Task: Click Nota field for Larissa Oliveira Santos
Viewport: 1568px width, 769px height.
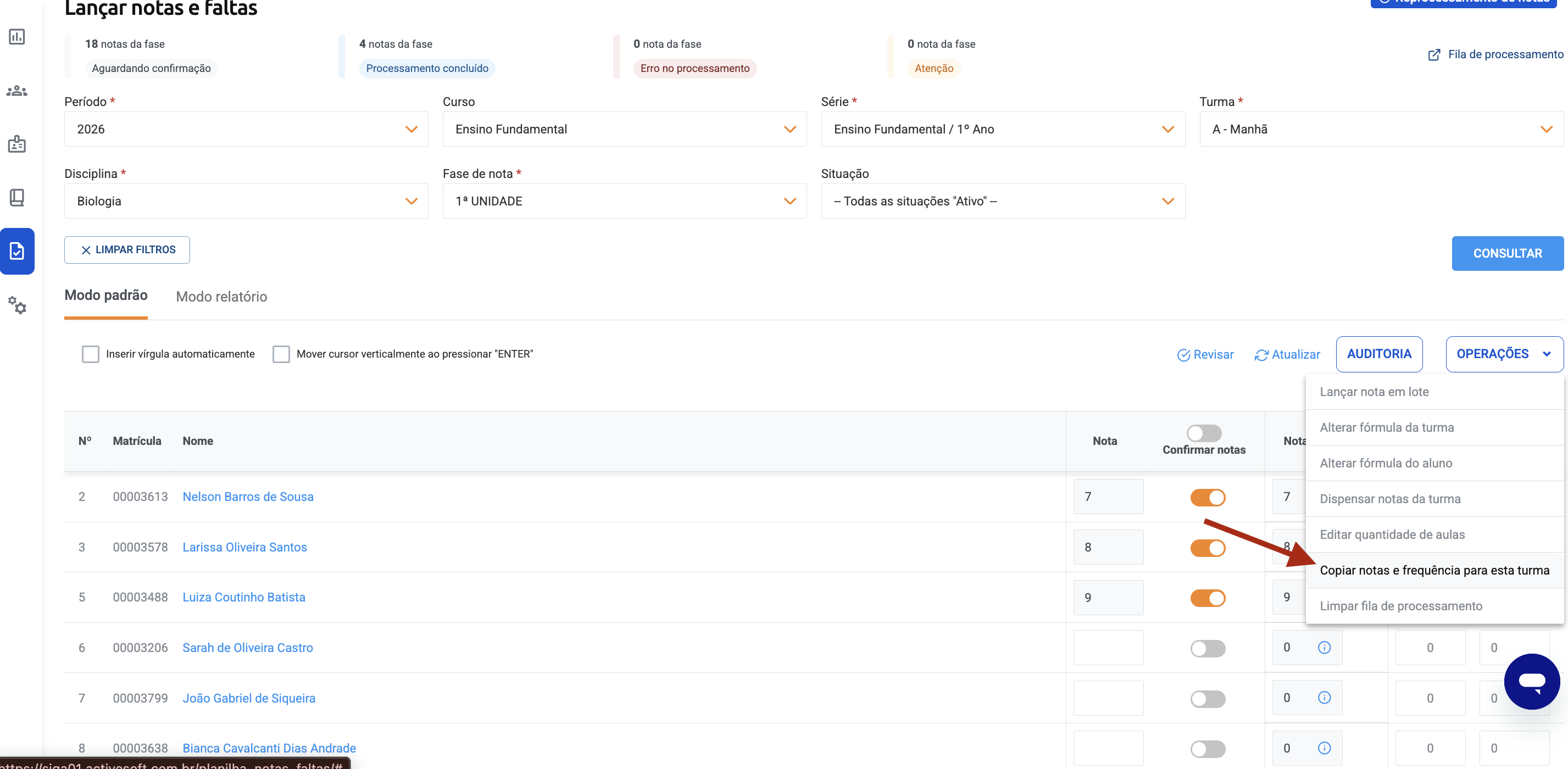Action: pyautogui.click(x=1108, y=548)
